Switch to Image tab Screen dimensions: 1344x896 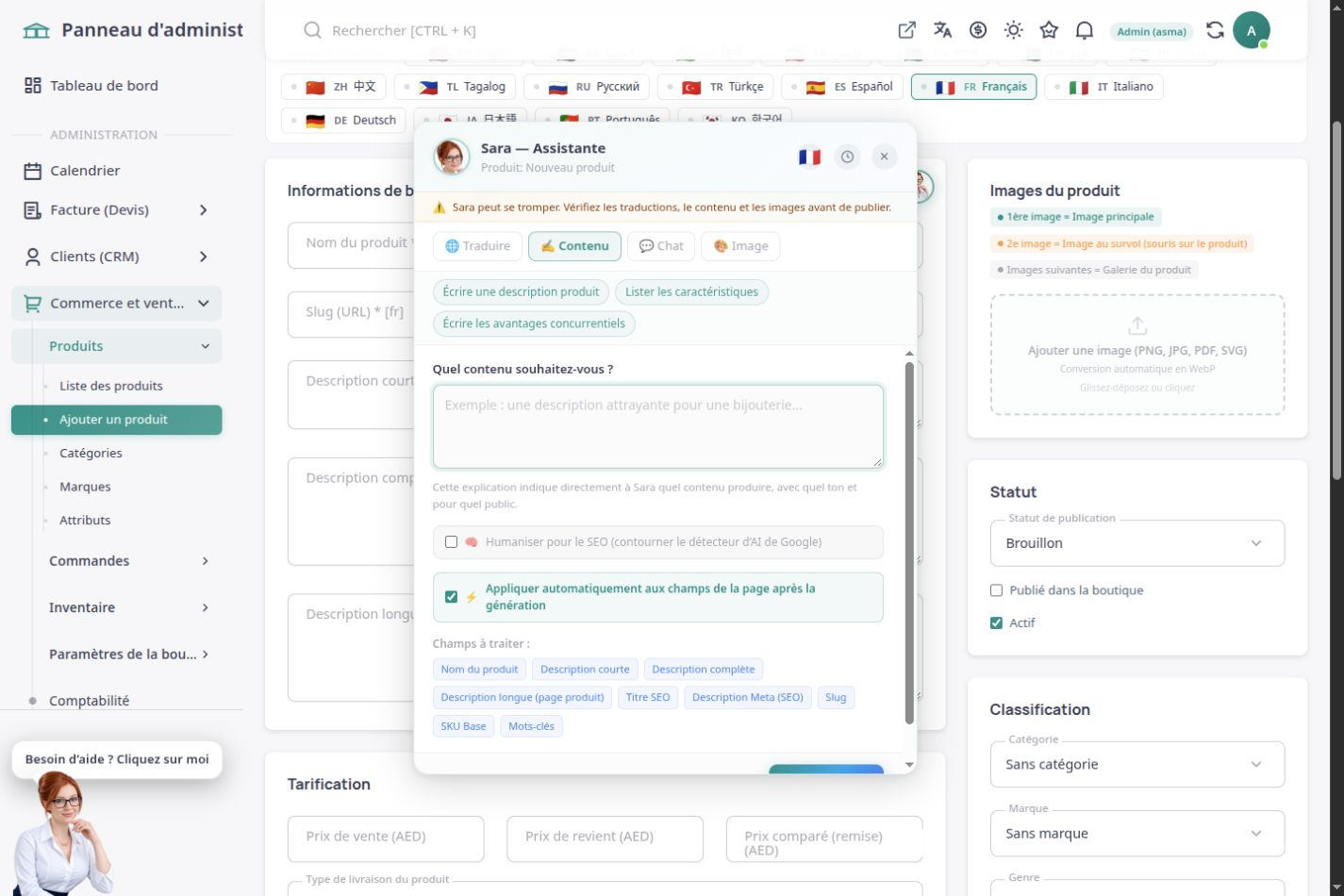[x=740, y=246]
